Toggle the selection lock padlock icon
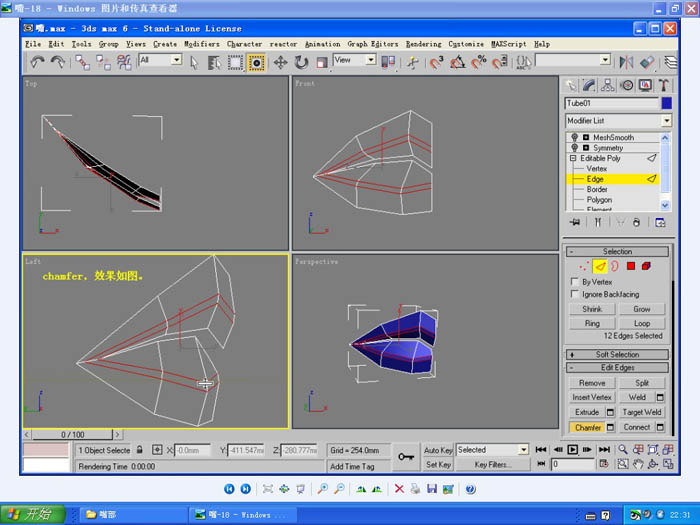Screen dimensions: 700x525 (x=141, y=450)
